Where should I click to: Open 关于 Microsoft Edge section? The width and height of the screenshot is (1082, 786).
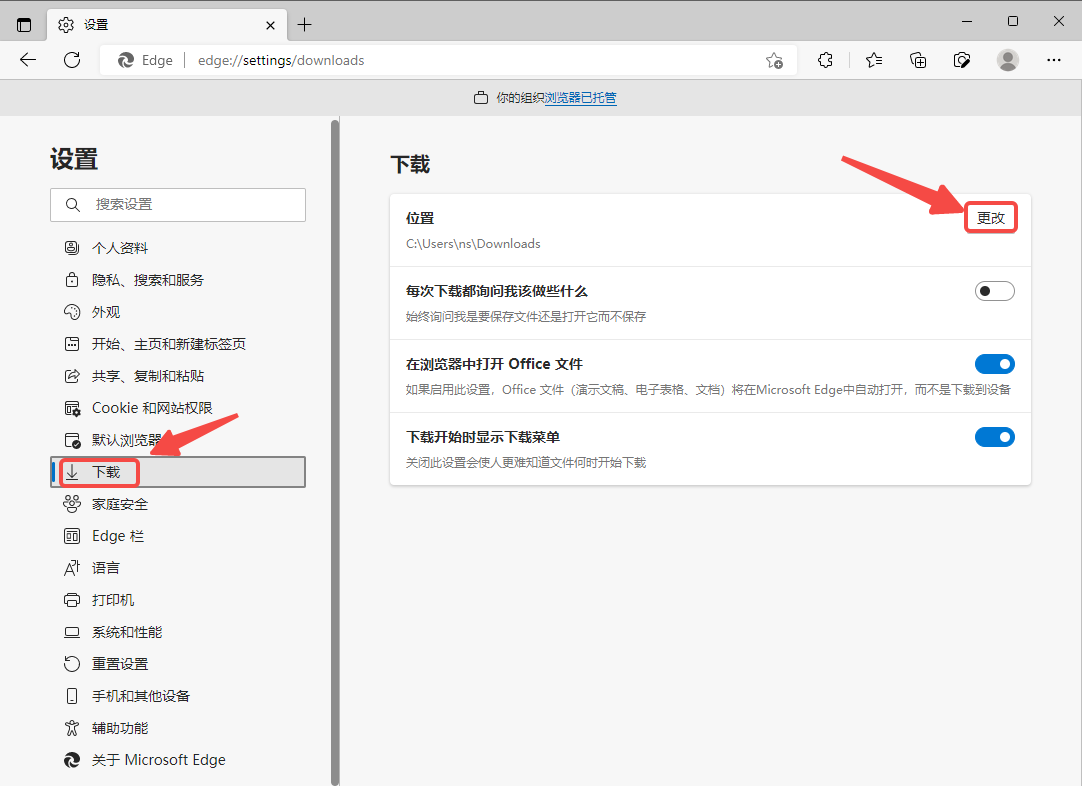178,760
